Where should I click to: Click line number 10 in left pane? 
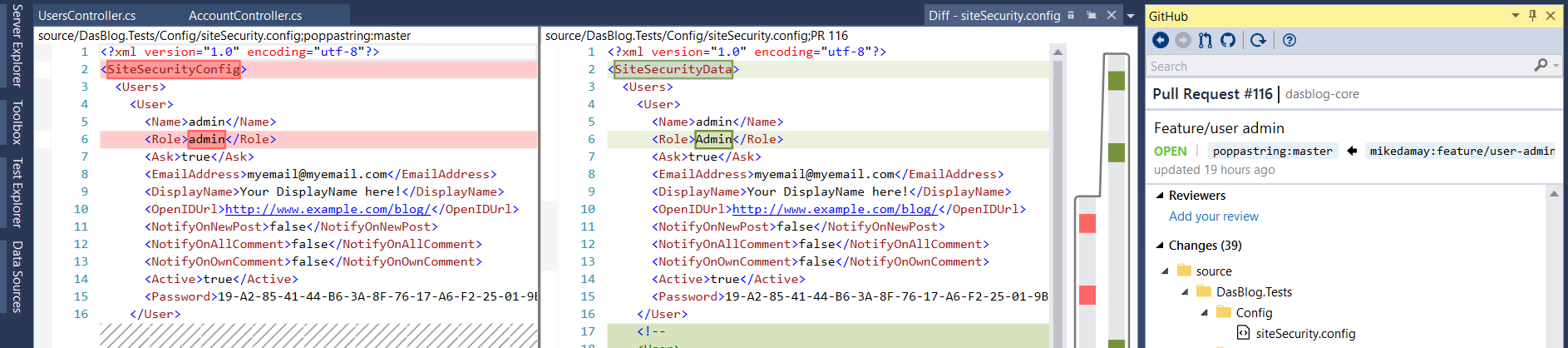pyautogui.click(x=81, y=209)
